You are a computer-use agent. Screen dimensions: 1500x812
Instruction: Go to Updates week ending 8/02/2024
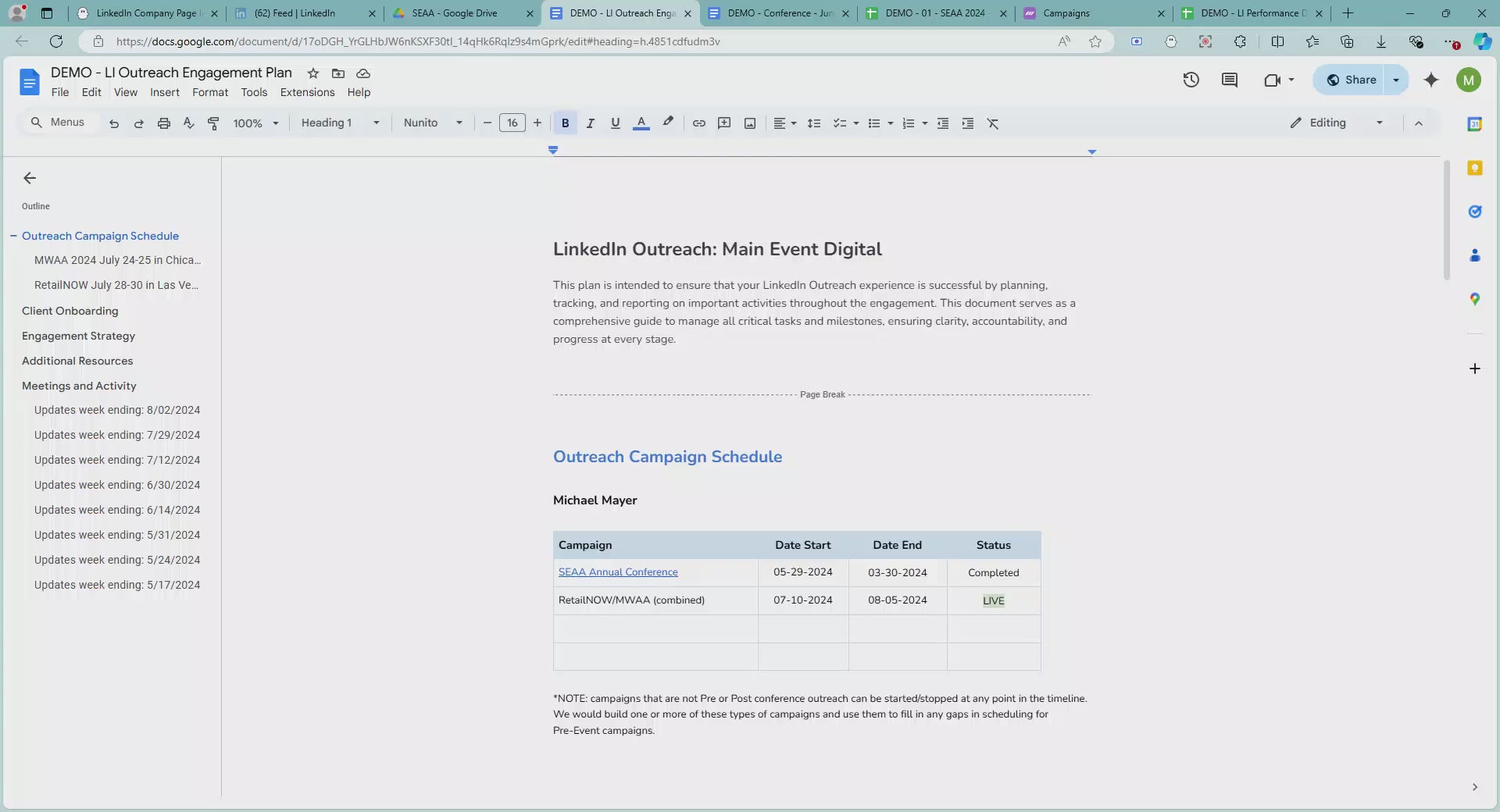click(117, 410)
